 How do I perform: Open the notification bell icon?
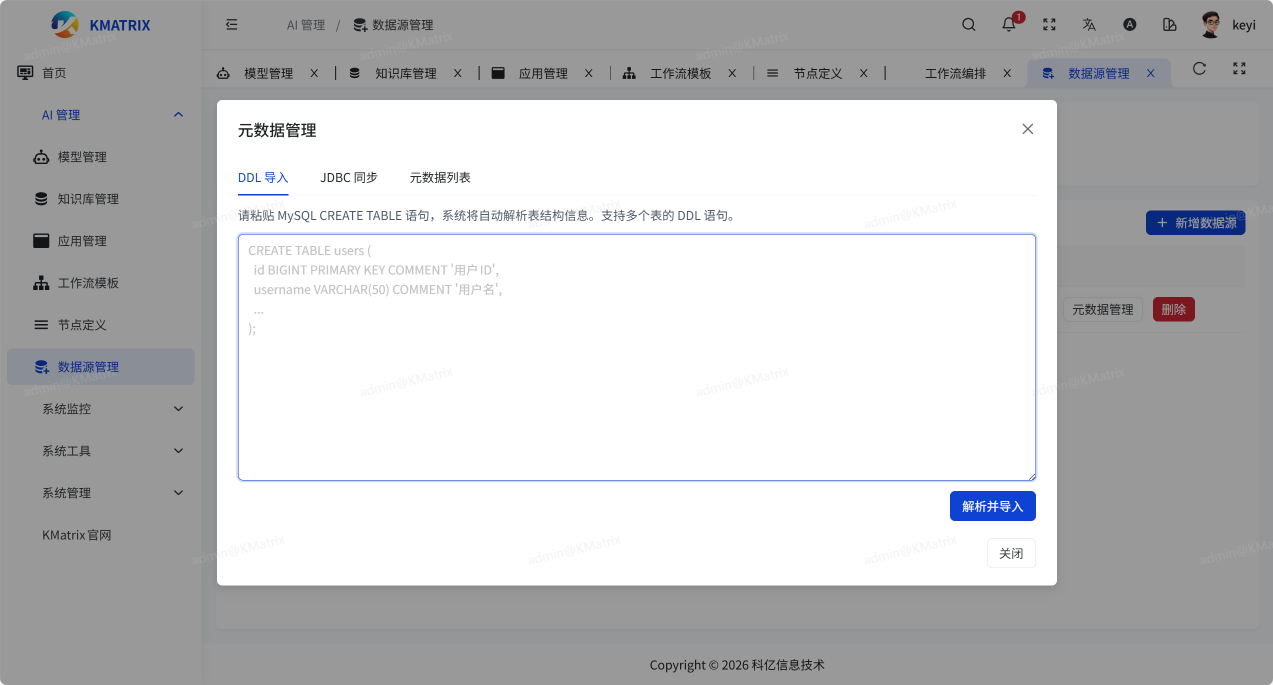[x=1009, y=25]
